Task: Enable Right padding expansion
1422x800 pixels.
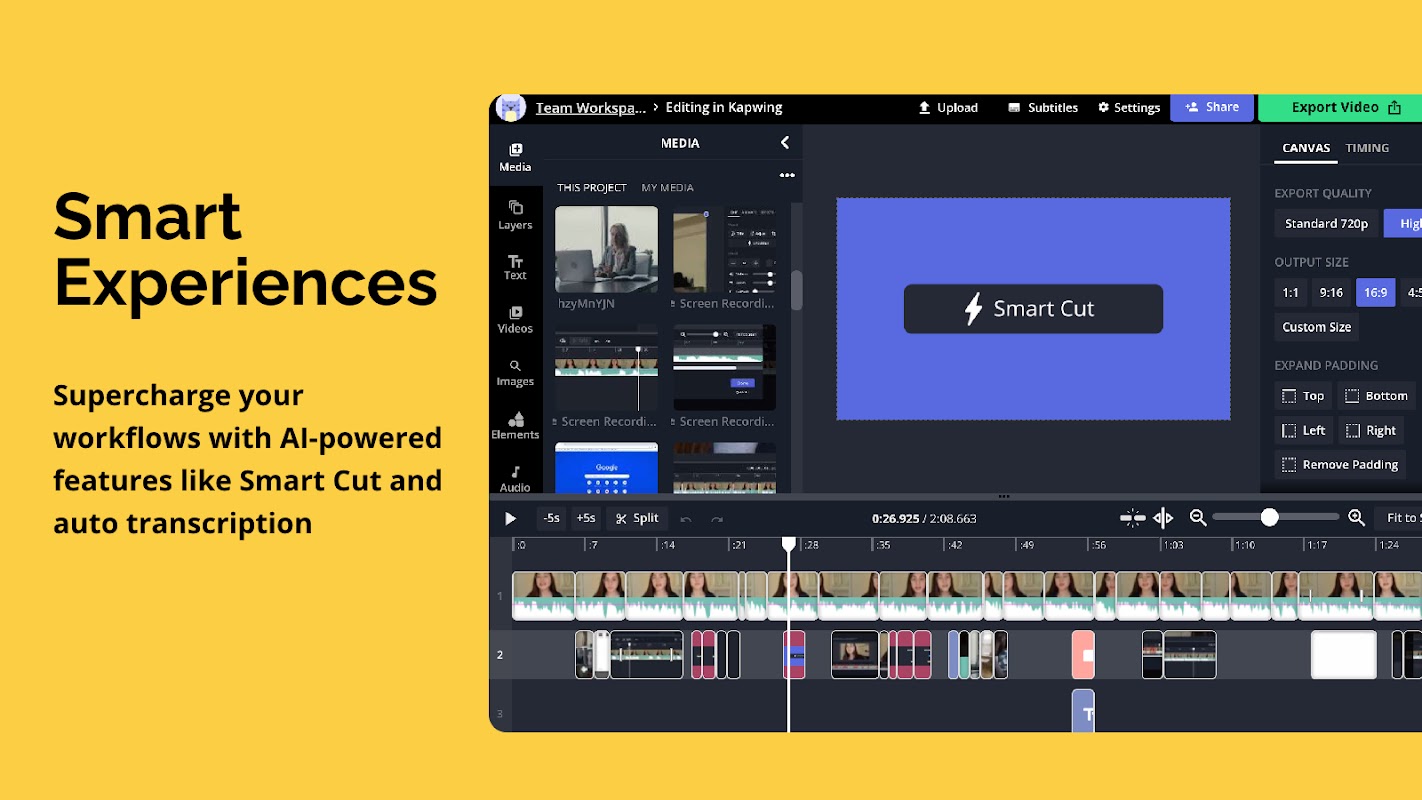Action: coord(1370,430)
